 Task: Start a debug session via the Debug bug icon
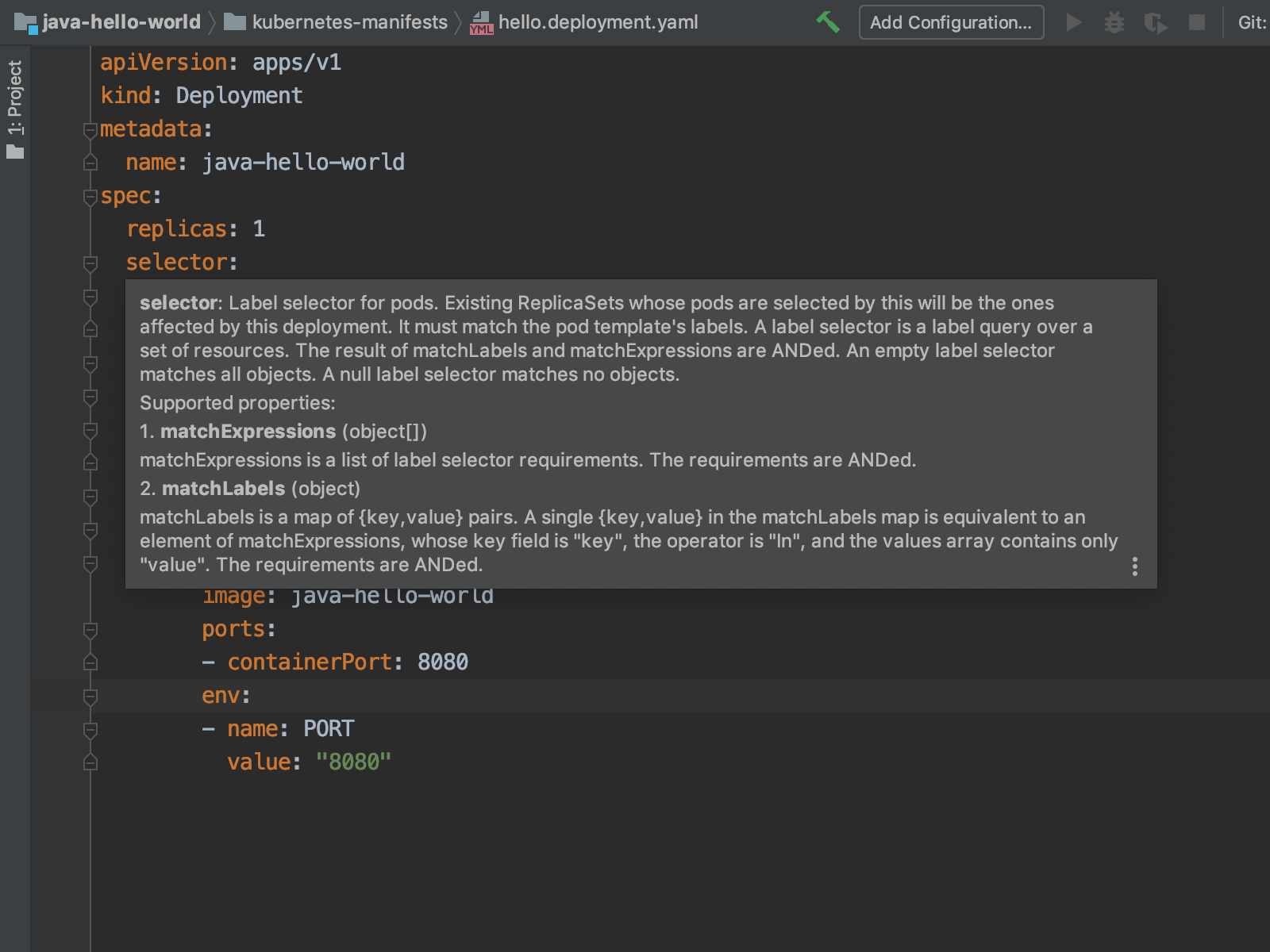click(x=1114, y=22)
